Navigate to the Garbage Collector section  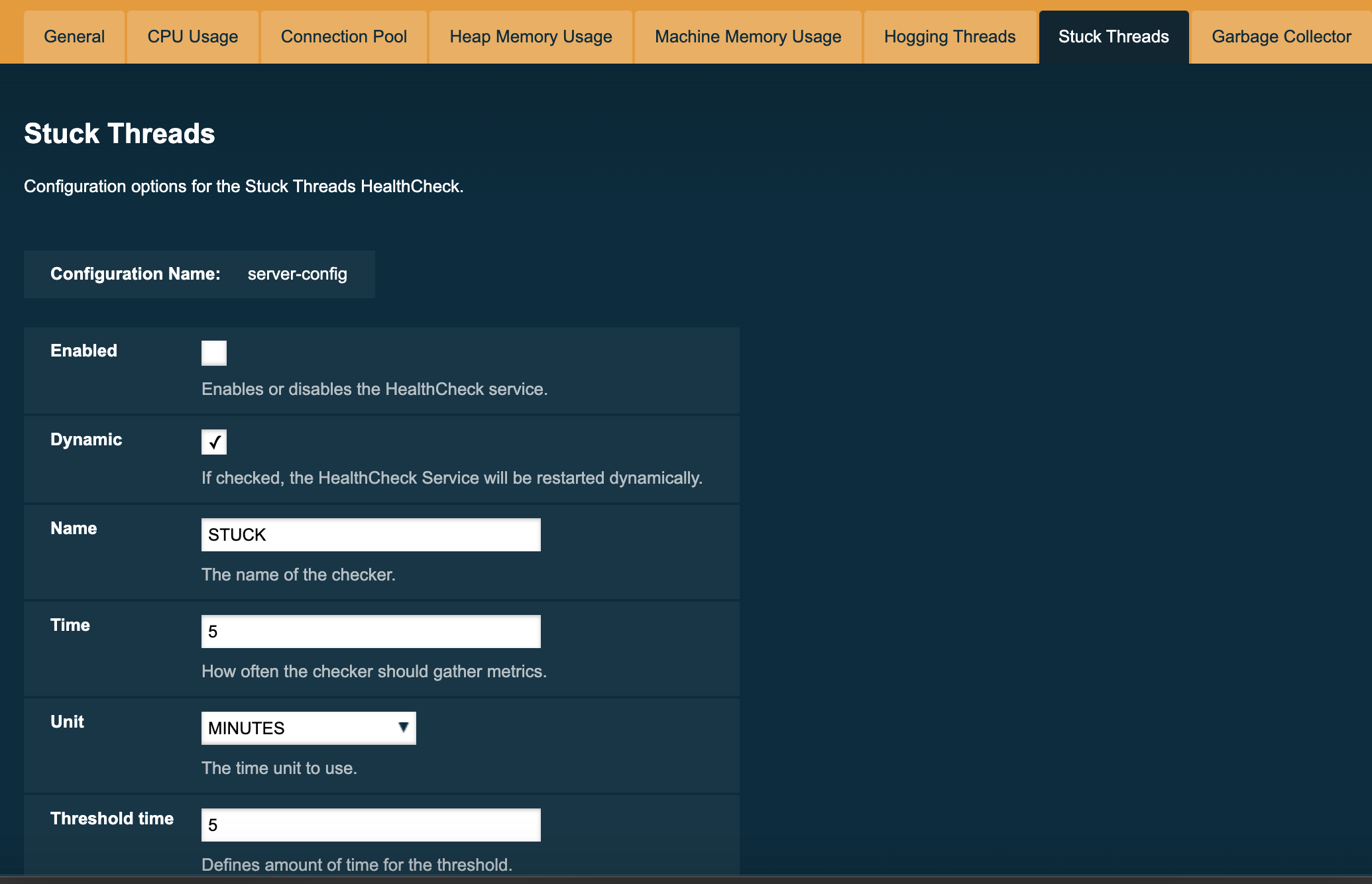point(1281,37)
